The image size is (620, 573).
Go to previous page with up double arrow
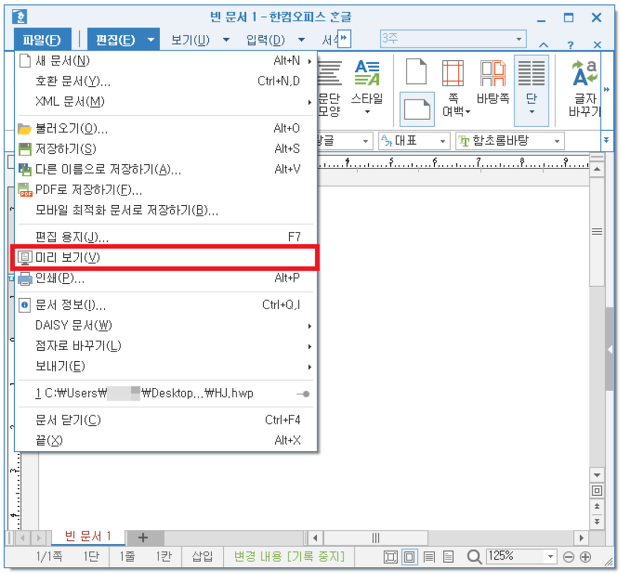(x=597, y=507)
